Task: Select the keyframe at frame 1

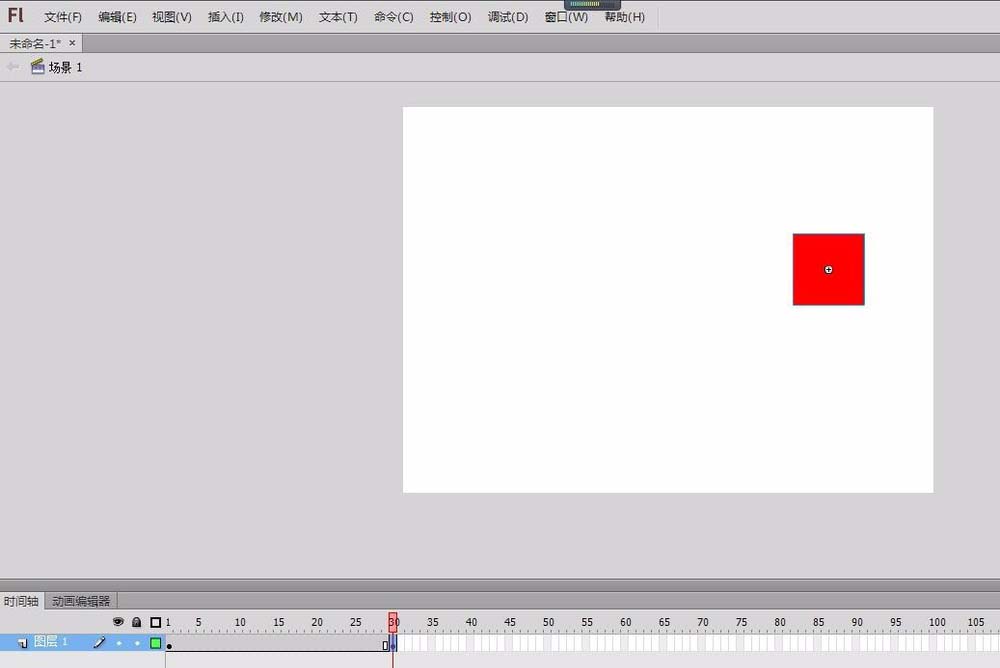Action: coord(169,644)
